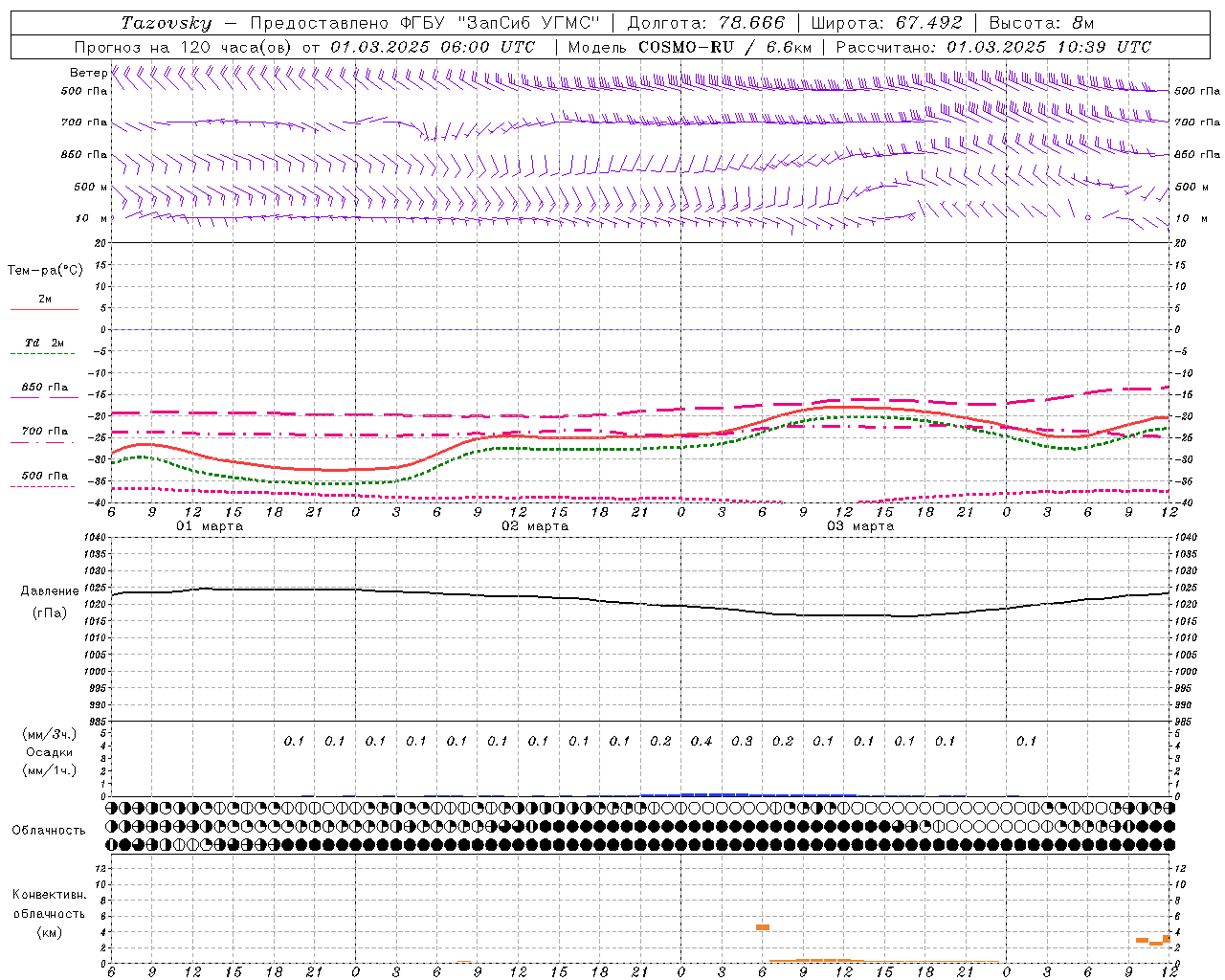1225x980 pixels.
Task: Click the blue hourly precipitation bar
Action: (746, 794)
